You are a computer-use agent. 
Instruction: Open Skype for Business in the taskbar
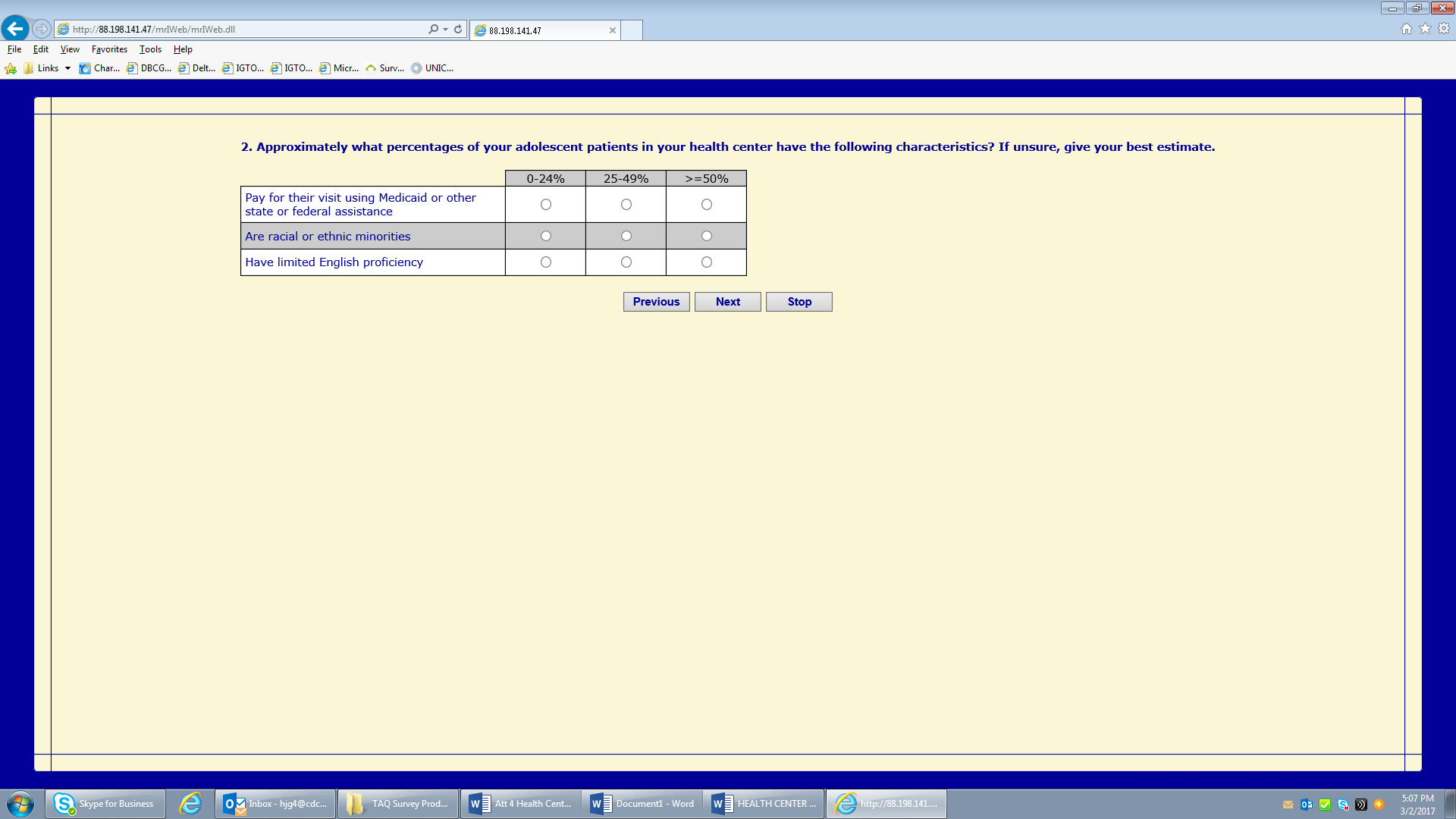(105, 804)
